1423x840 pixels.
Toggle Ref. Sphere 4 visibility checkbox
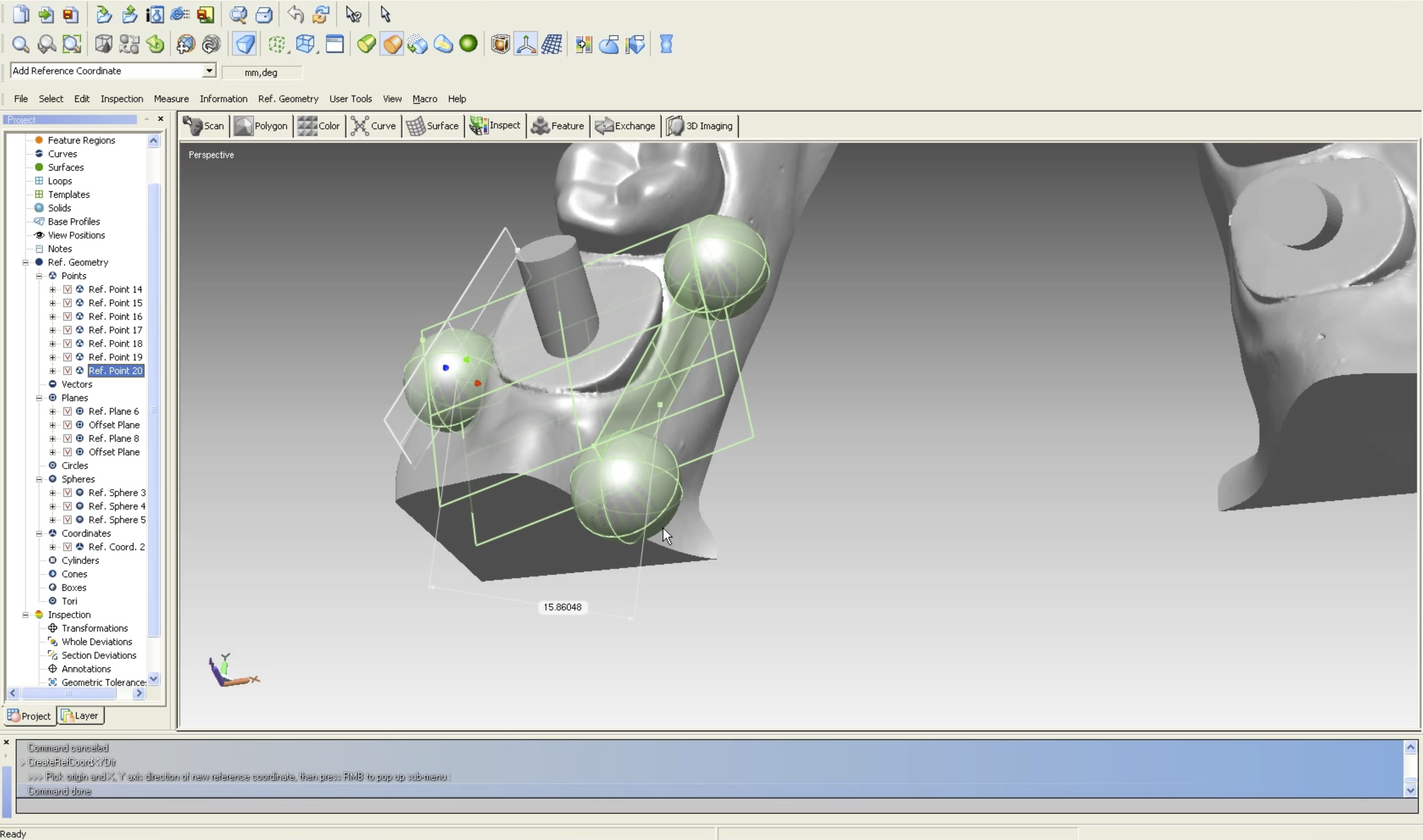tap(67, 506)
